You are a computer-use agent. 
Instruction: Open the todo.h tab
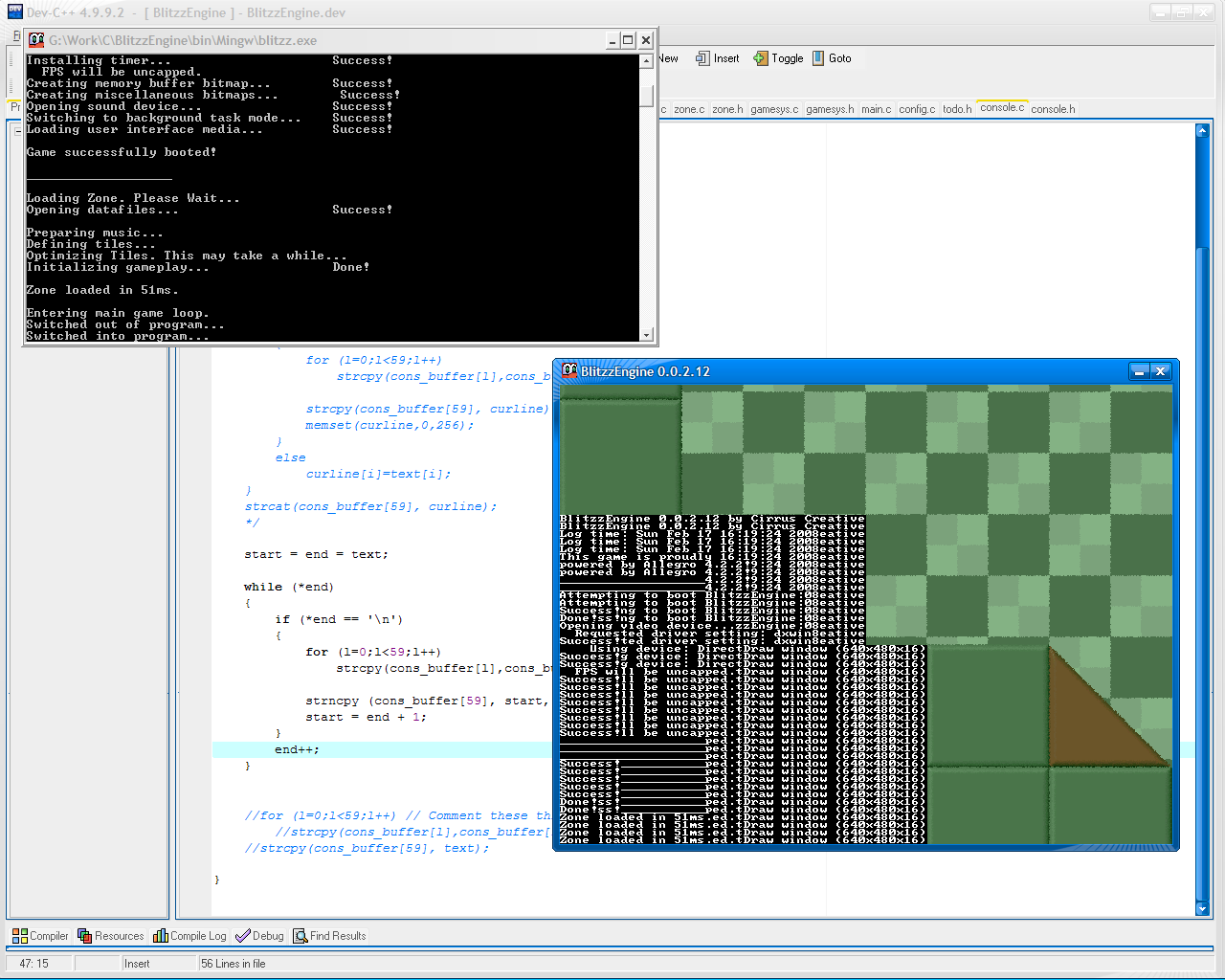click(956, 109)
